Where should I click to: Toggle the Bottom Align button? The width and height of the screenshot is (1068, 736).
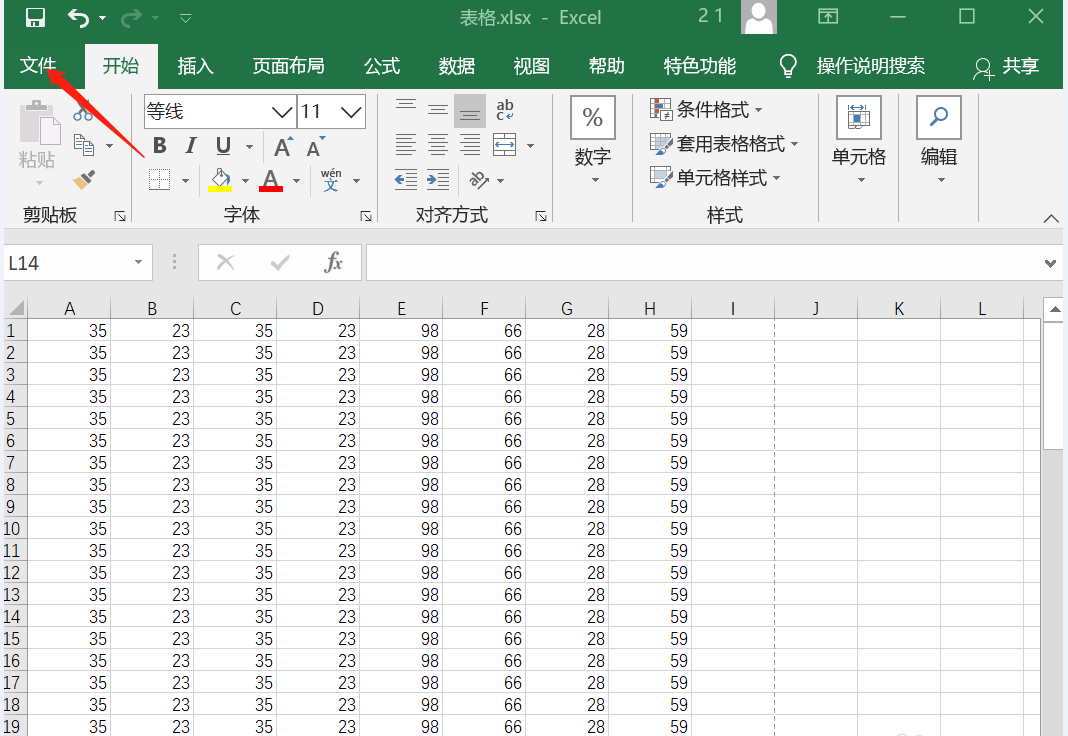click(x=470, y=110)
